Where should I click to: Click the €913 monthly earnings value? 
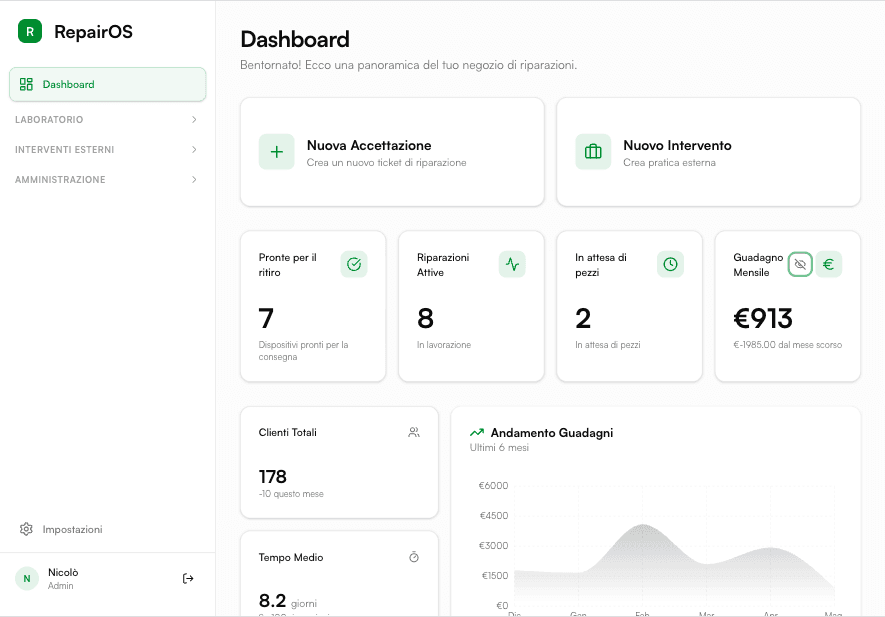click(763, 318)
